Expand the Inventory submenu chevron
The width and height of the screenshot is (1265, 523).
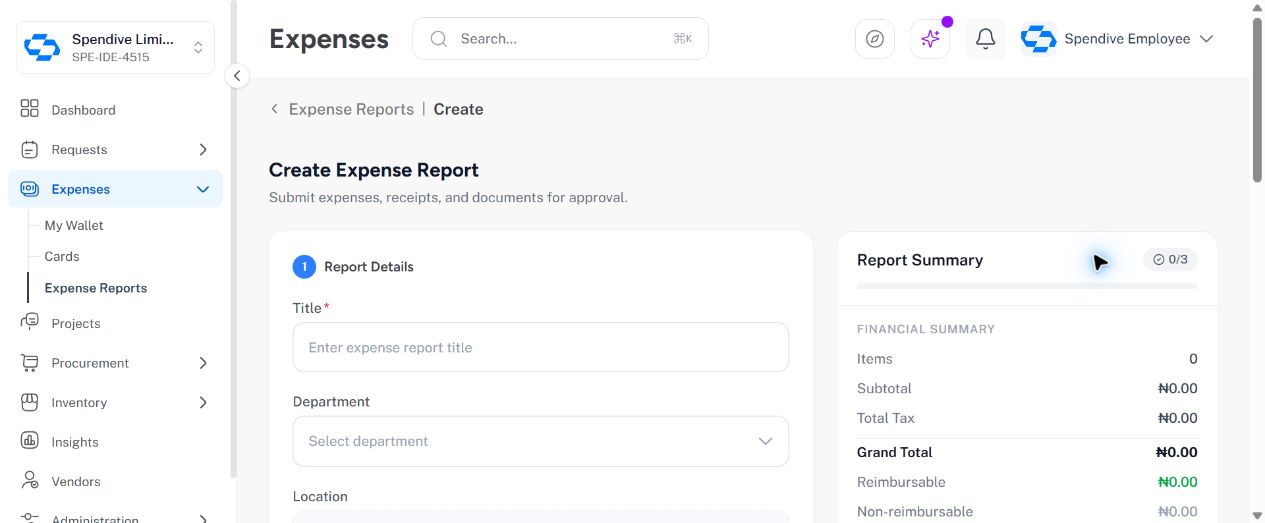(x=203, y=402)
